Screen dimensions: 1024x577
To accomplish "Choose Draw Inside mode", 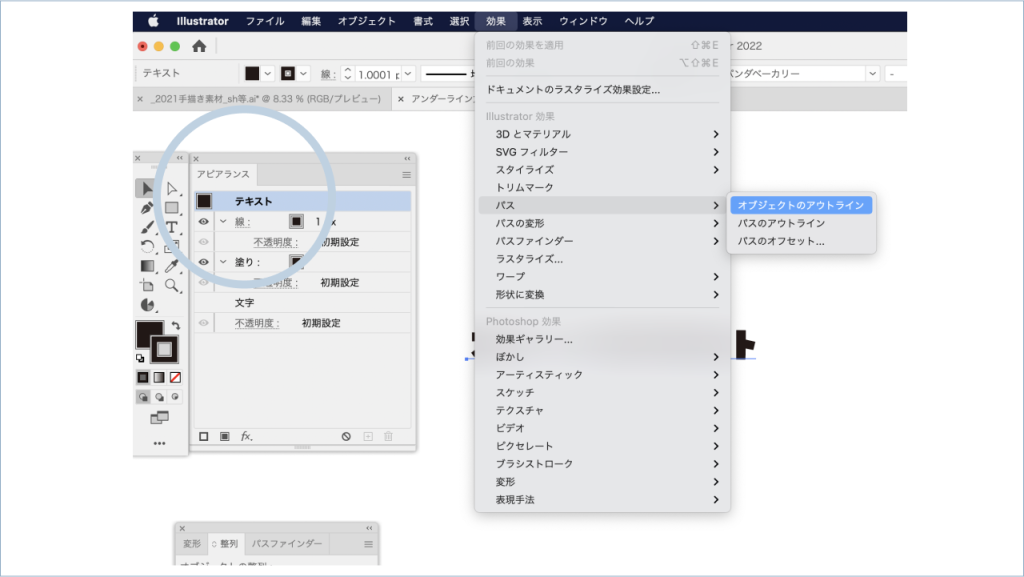I will tap(175, 397).
